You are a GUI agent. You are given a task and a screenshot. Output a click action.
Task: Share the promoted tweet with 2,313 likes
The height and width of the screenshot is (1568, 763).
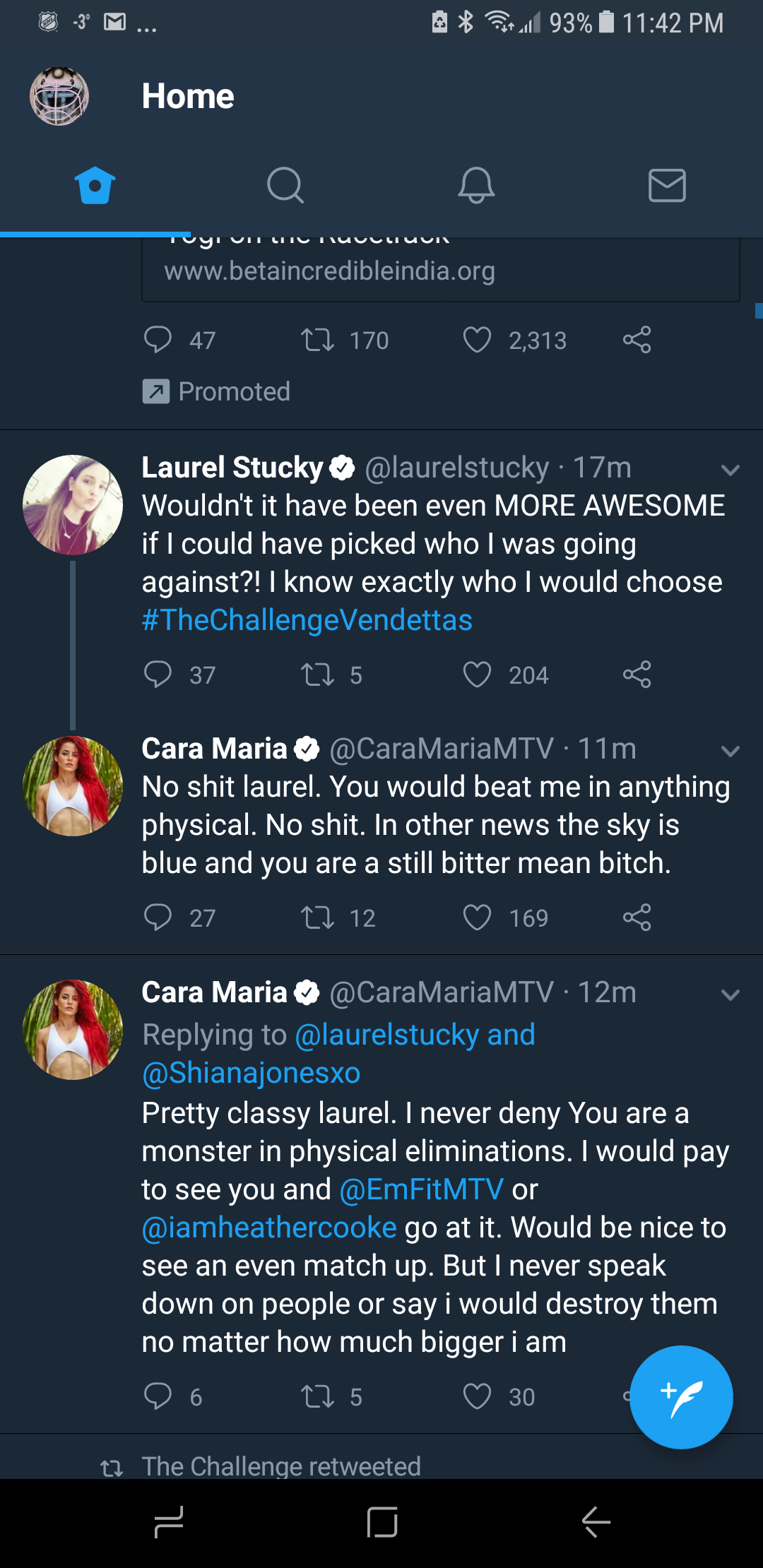tap(637, 340)
